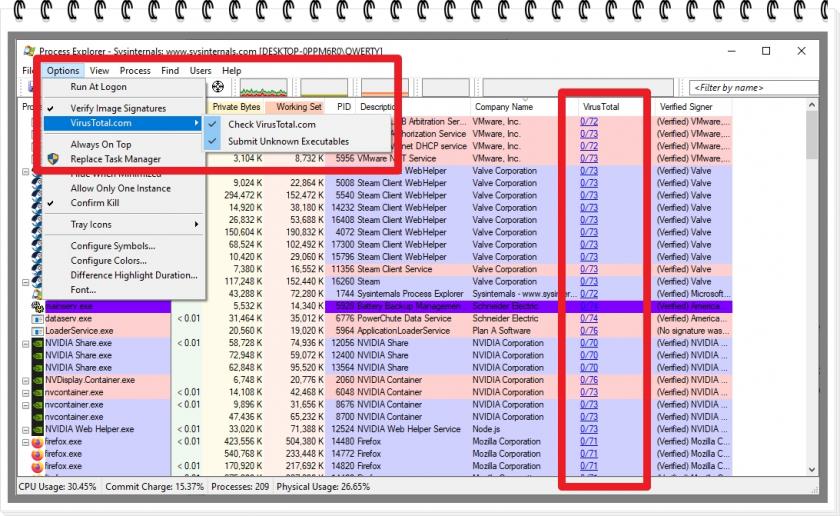
Task: Click the Replace Task Manager shield icon
Action: coord(53,159)
